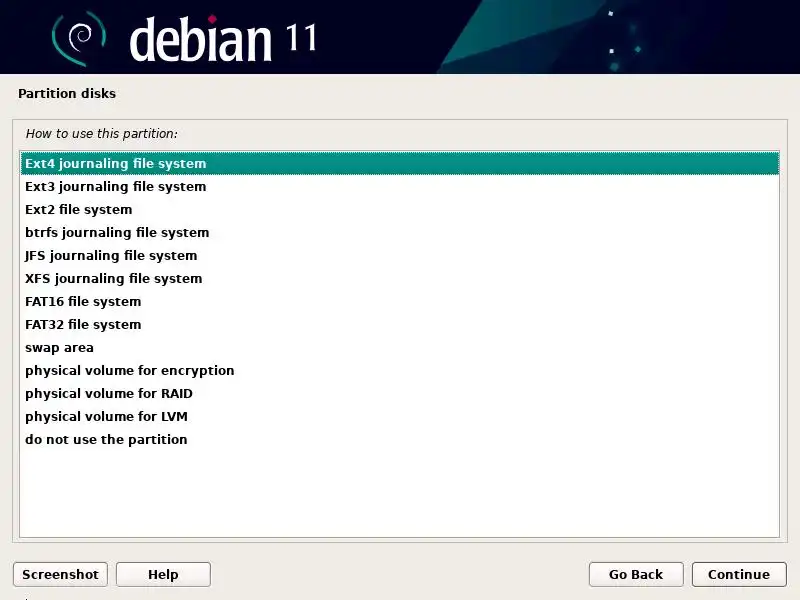Select physical volume for encryption
Screen dimensions: 800x600
pyautogui.click(x=399, y=370)
